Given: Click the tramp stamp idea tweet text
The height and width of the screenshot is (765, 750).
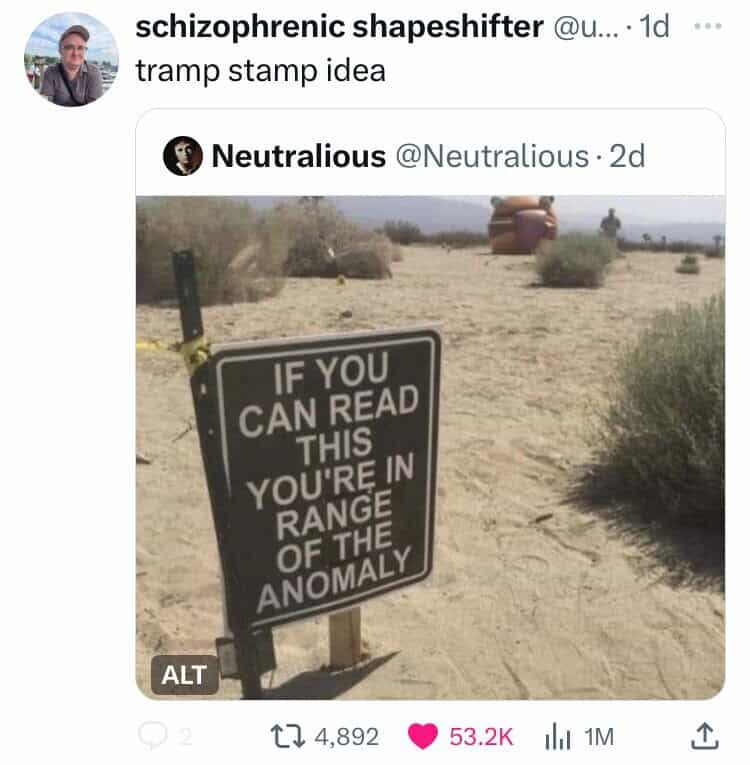Looking at the screenshot, I should click(261, 71).
